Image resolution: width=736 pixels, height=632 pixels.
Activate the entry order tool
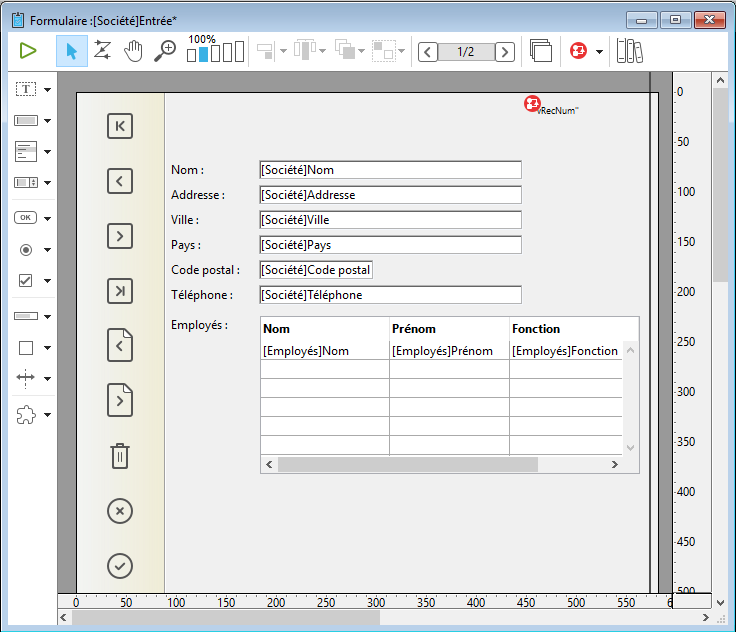102,51
